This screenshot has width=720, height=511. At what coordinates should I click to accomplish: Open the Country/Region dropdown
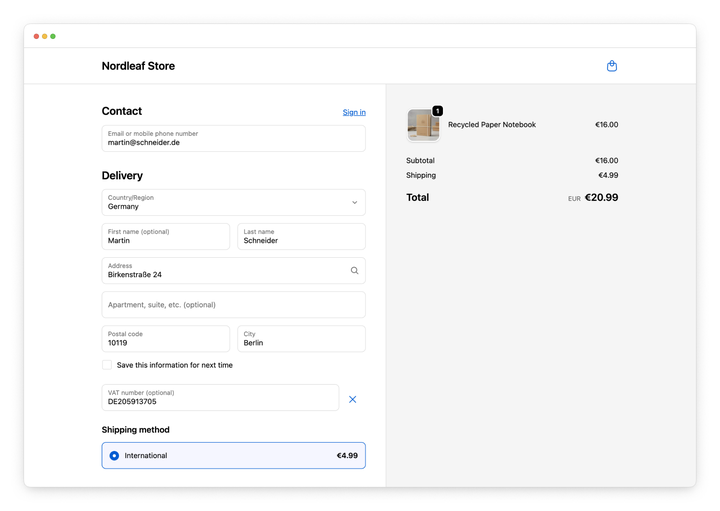click(234, 202)
